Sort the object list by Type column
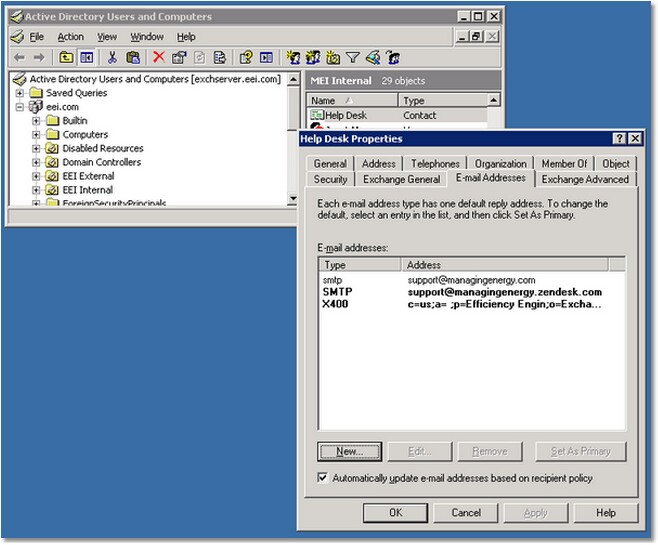This screenshot has width=658, height=545. click(x=442, y=101)
